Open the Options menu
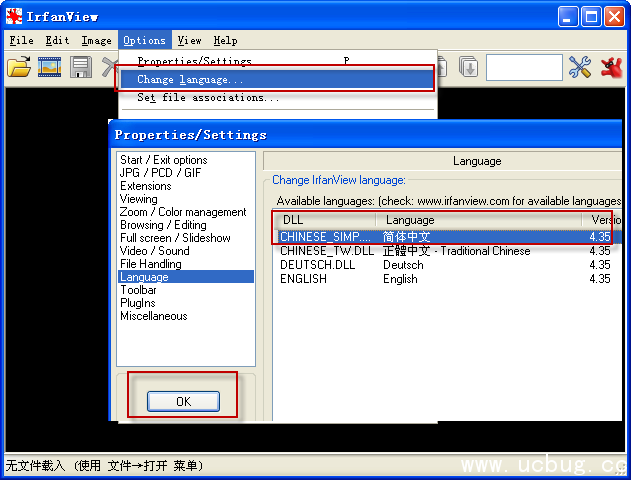Screen dimensions: 631x480 144,41
